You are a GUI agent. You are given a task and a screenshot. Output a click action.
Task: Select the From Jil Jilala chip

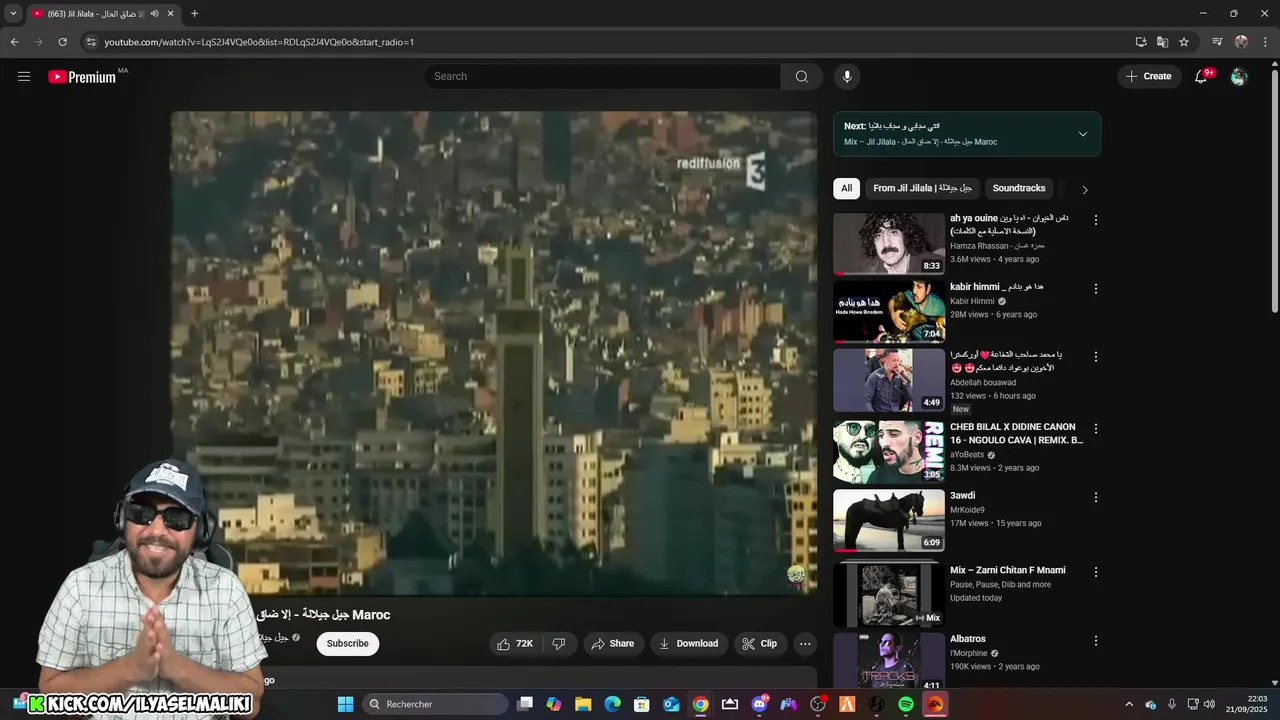[x=923, y=188]
